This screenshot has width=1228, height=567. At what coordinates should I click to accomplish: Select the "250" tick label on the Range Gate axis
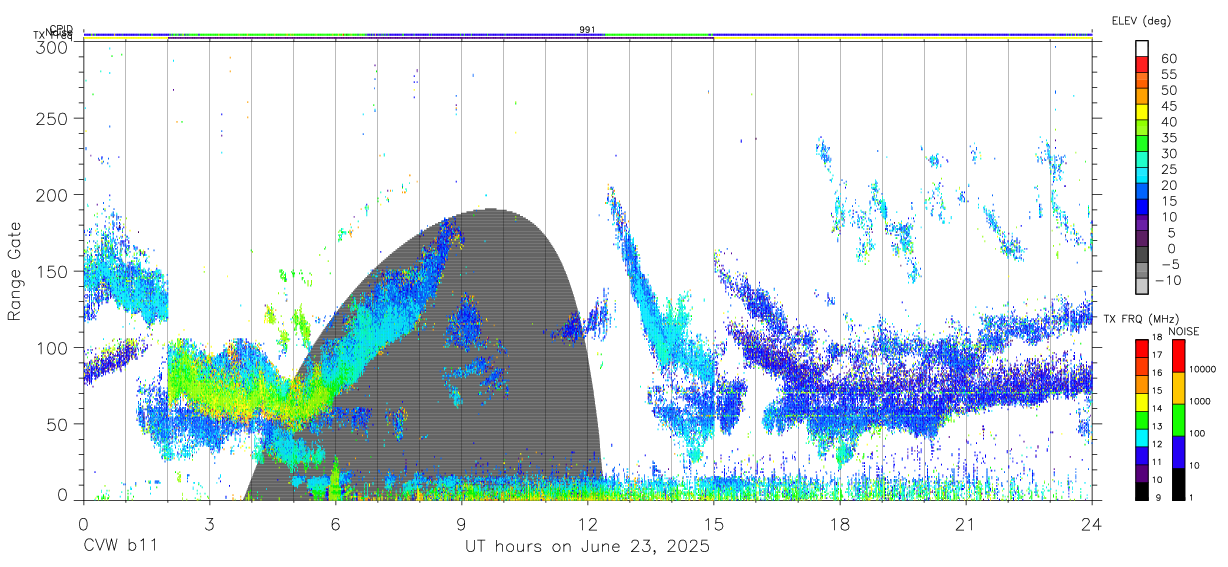pyautogui.click(x=52, y=119)
